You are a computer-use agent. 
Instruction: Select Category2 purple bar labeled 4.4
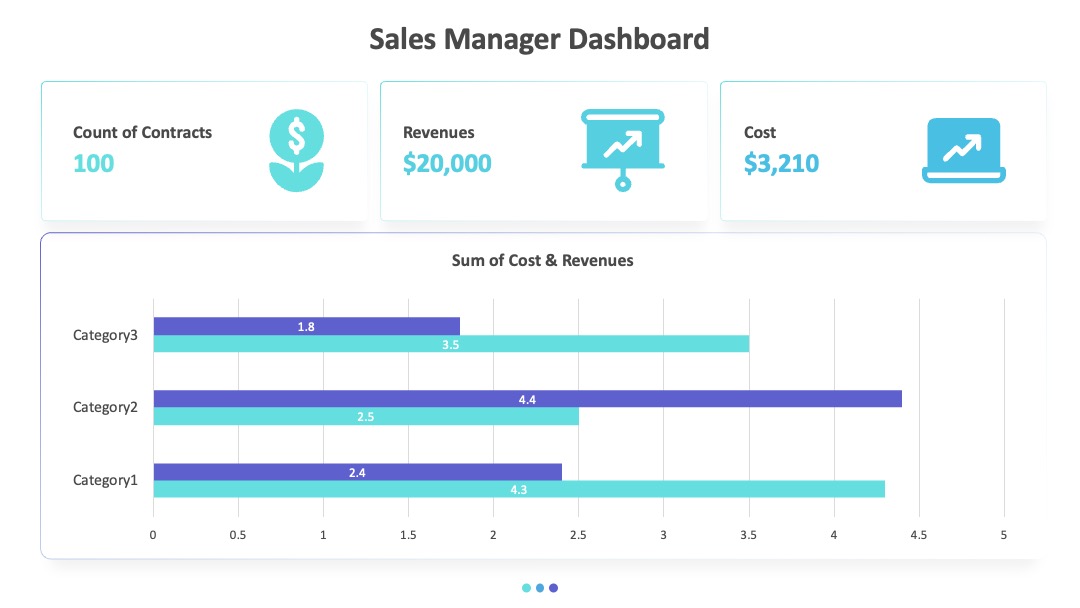pos(528,399)
